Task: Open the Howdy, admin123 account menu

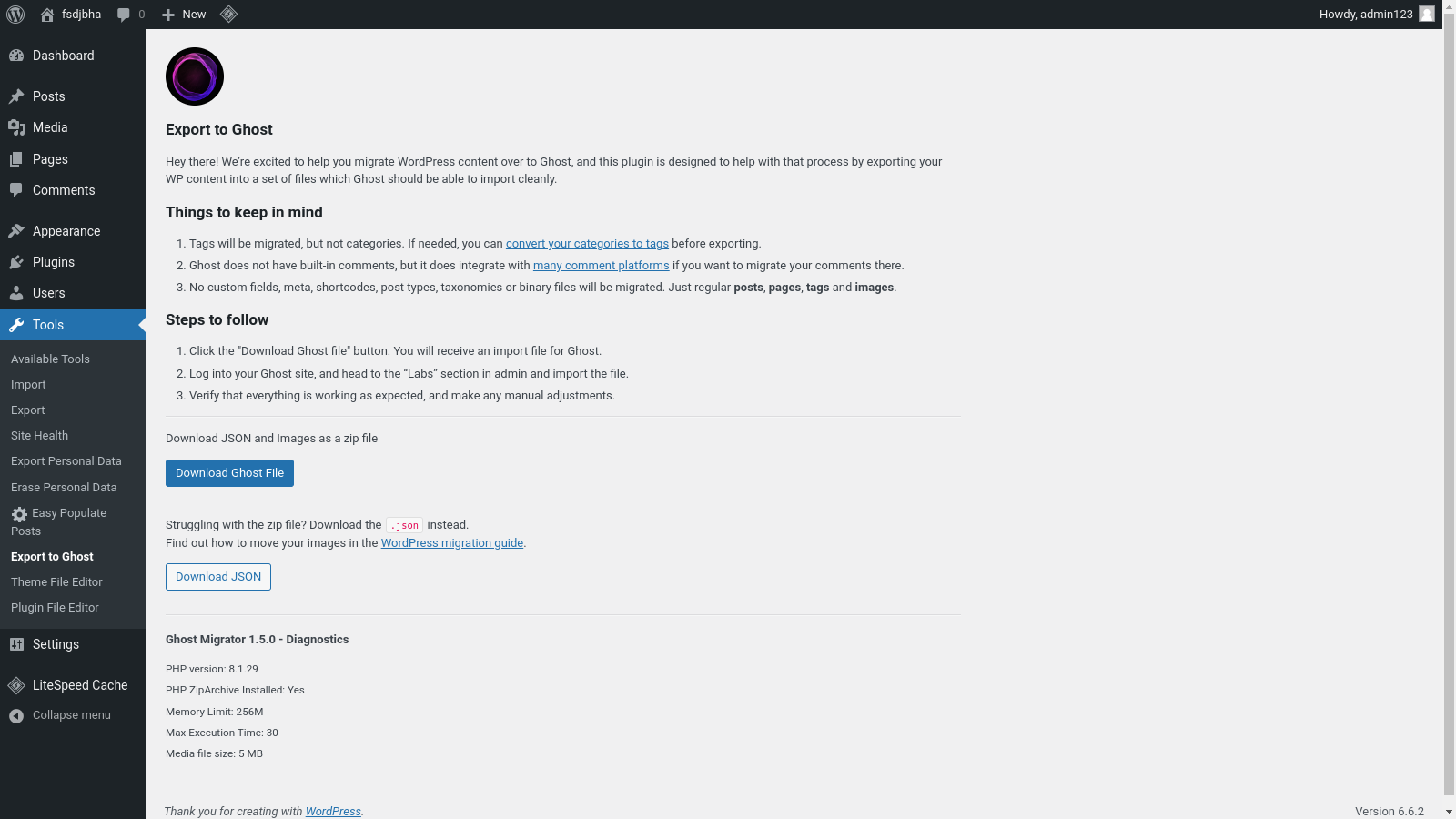Action: (x=1365, y=15)
